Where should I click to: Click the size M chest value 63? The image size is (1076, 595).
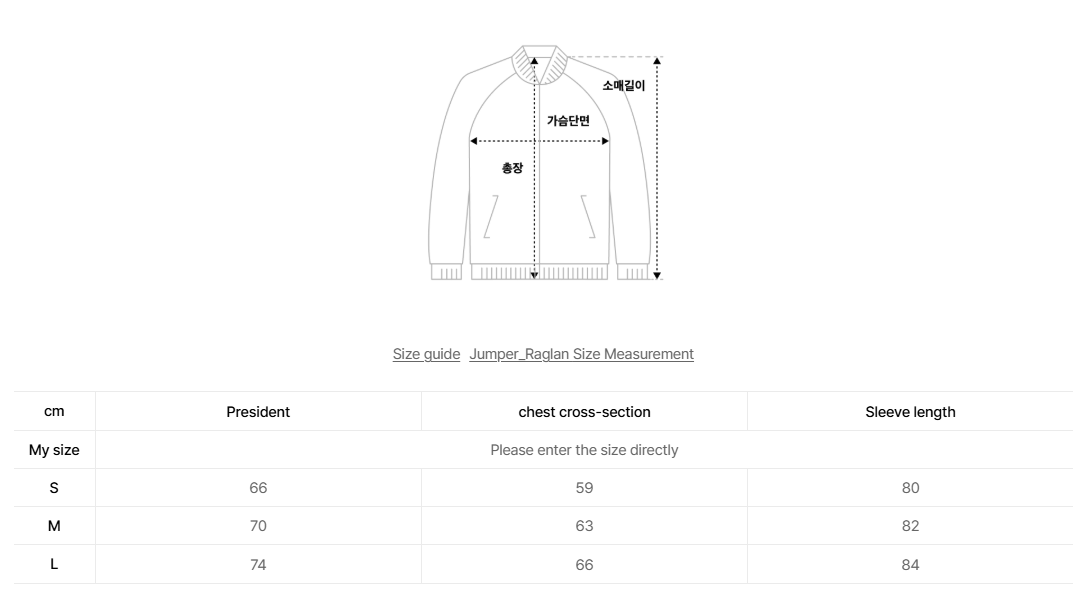[x=584, y=526]
